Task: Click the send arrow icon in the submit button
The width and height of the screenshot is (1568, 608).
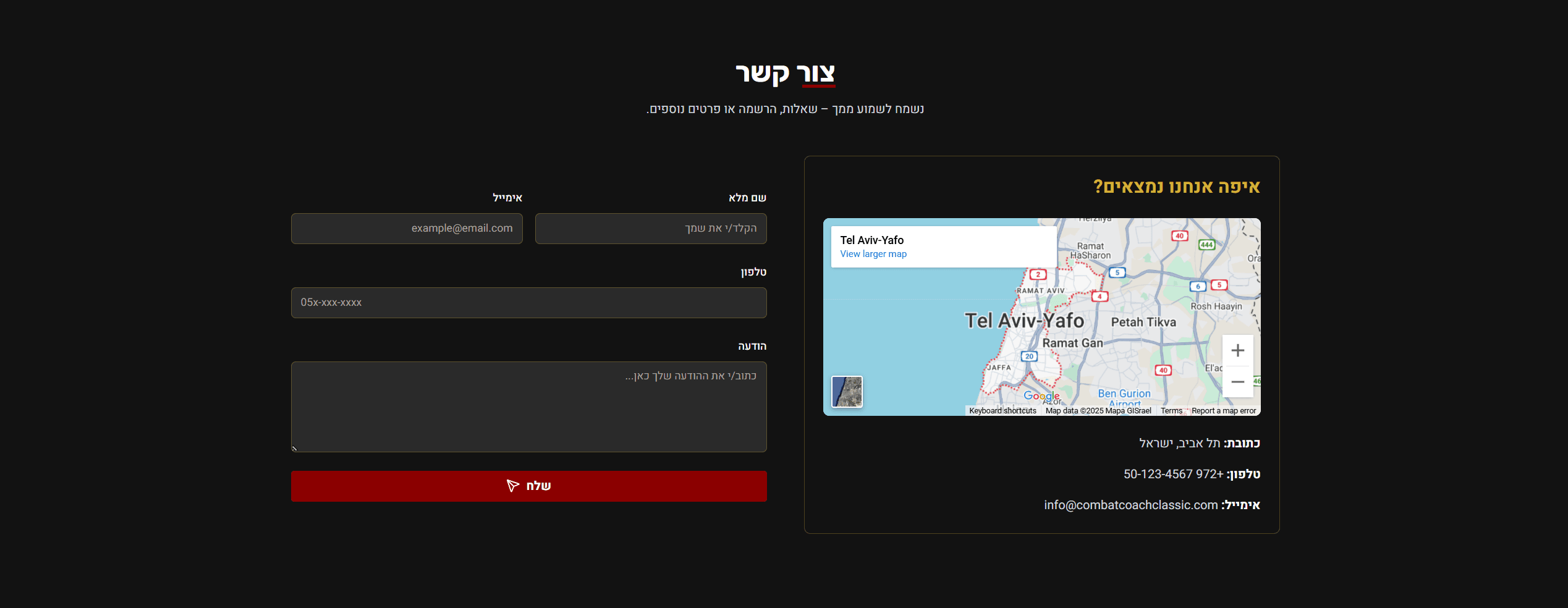Action: (512, 486)
